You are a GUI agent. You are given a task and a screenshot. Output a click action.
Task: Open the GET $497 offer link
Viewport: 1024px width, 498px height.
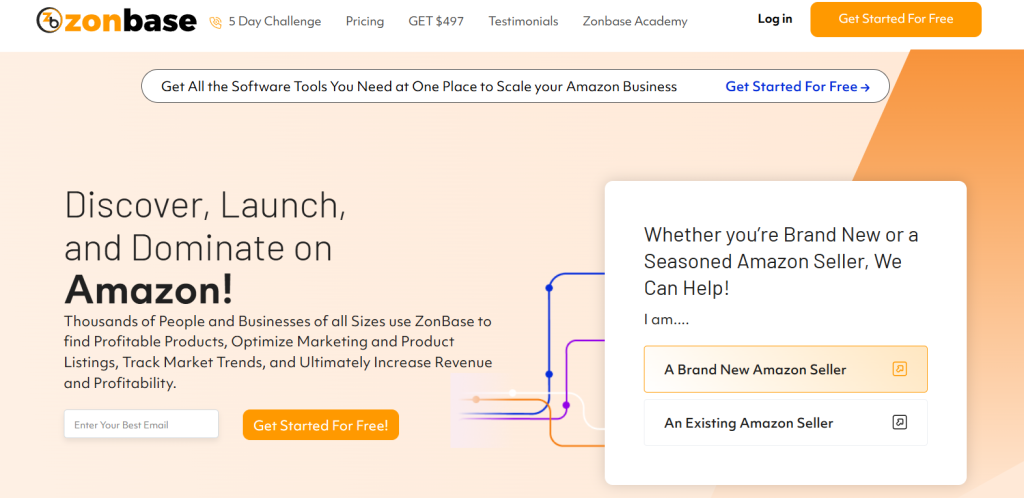[436, 21]
